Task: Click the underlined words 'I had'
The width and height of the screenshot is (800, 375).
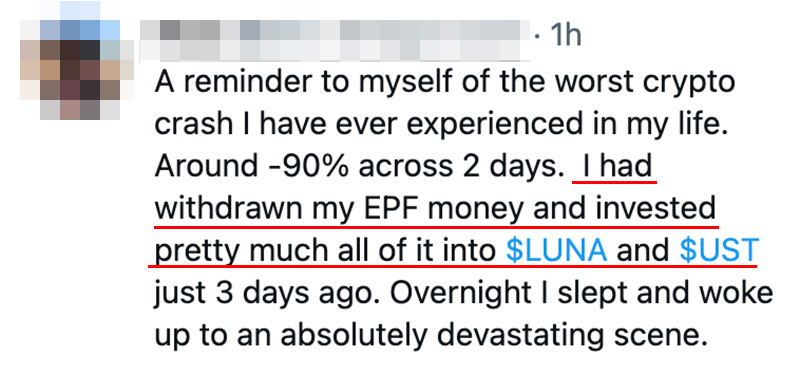Action: coord(616,166)
